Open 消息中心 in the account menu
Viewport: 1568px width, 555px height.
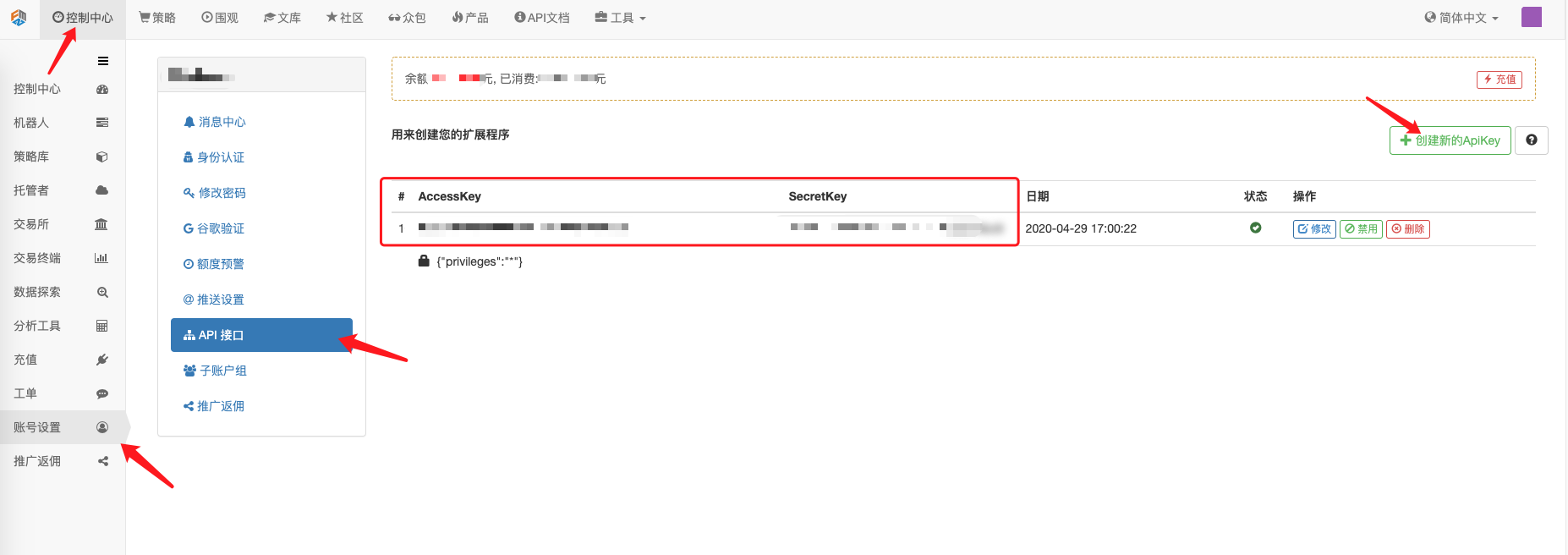[215, 122]
